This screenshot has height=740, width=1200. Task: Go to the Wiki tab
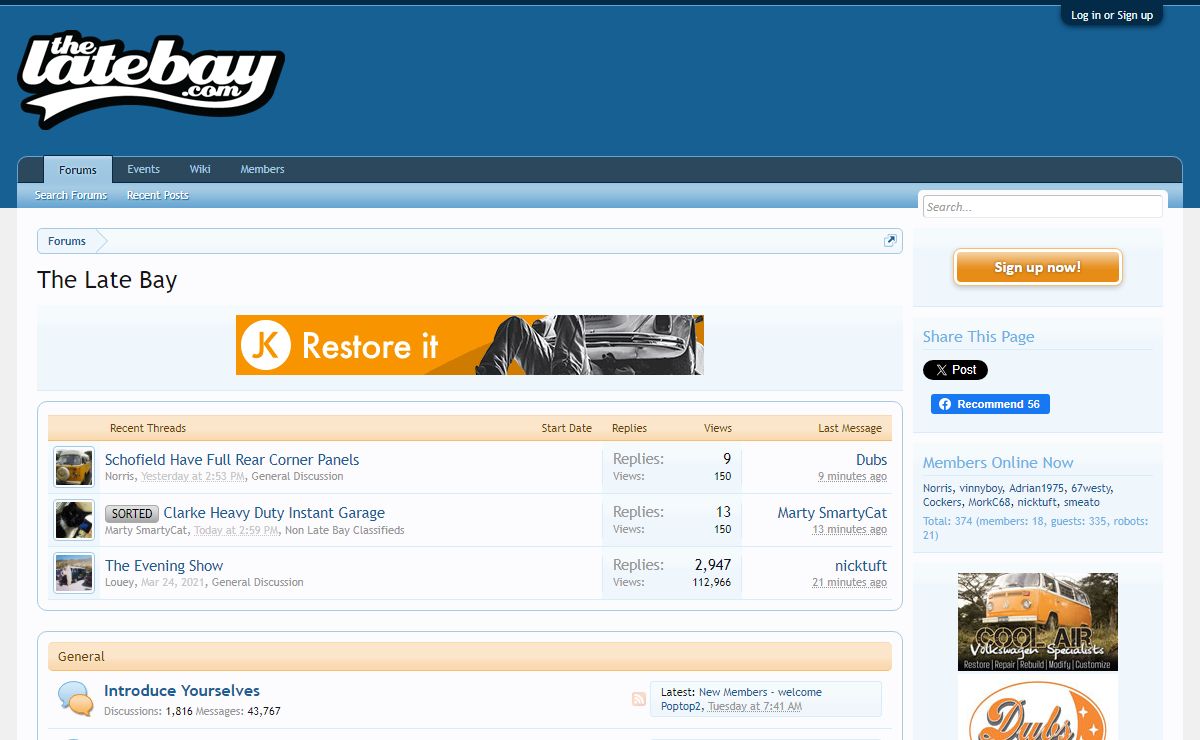point(200,169)
